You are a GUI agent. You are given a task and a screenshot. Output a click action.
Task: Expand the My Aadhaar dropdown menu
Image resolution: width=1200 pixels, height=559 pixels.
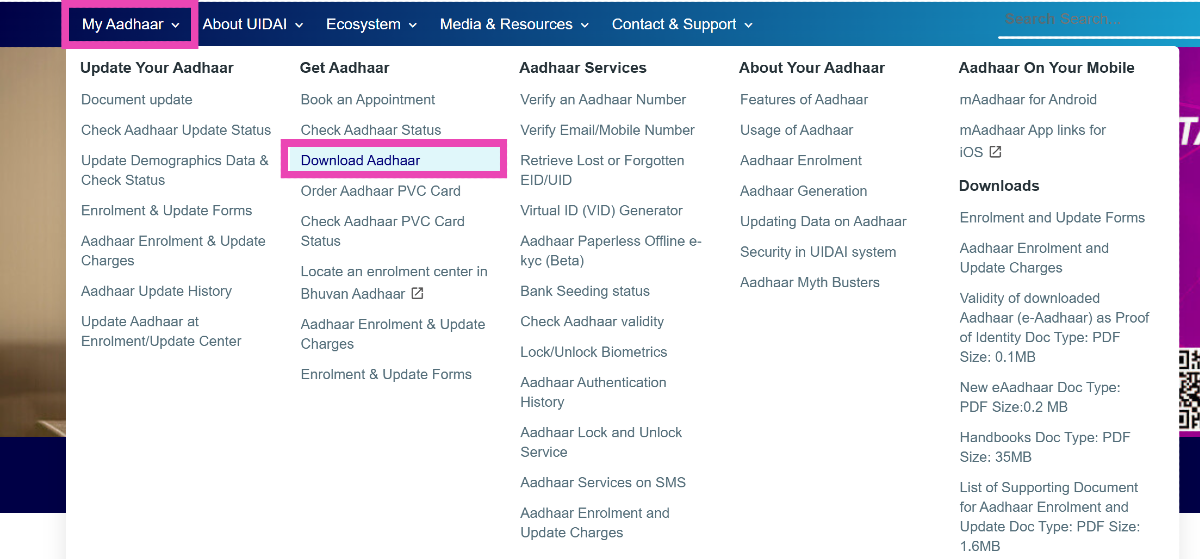pyautogui.click(x=131, y=24)
